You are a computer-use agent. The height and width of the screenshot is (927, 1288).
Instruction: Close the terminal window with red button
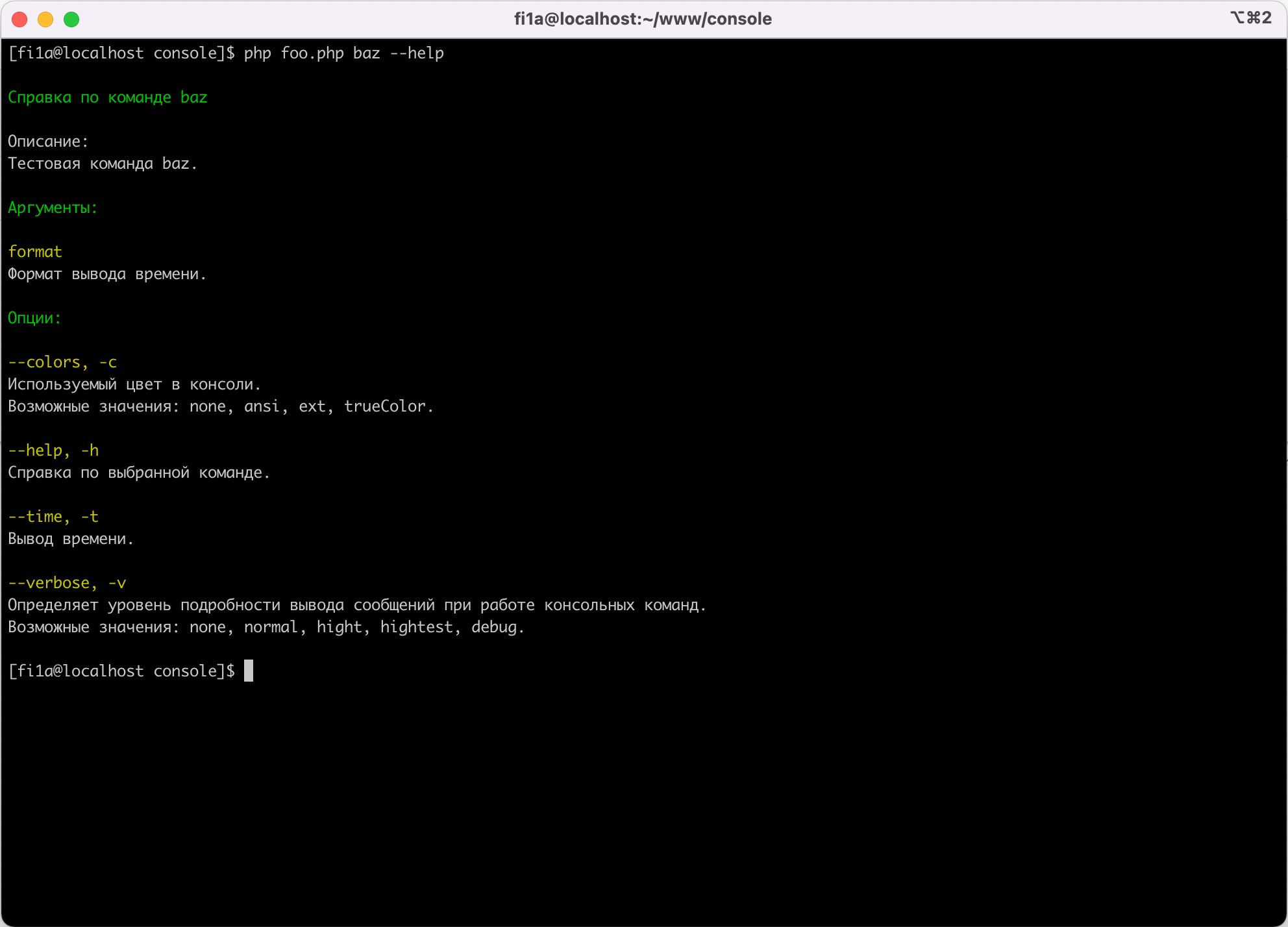click(19, 19)
